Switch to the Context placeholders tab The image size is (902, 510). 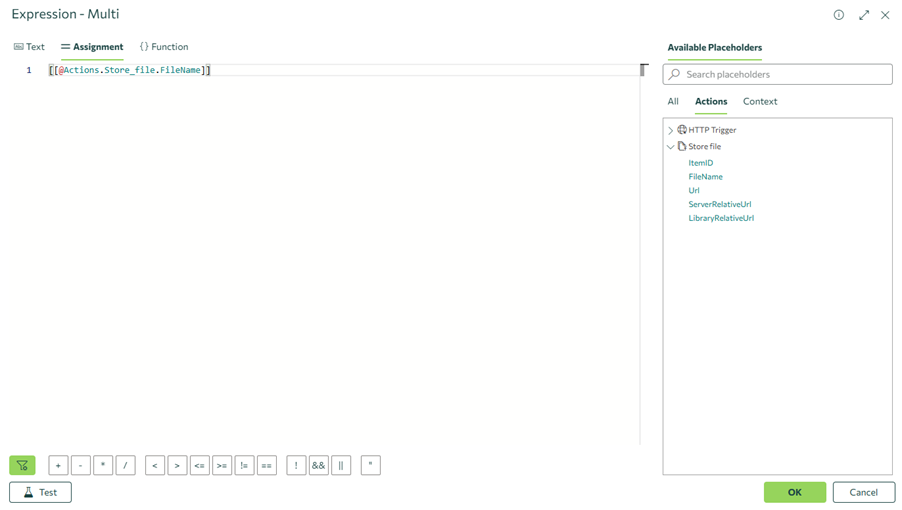pyautogui.click(x=760, y=101)
